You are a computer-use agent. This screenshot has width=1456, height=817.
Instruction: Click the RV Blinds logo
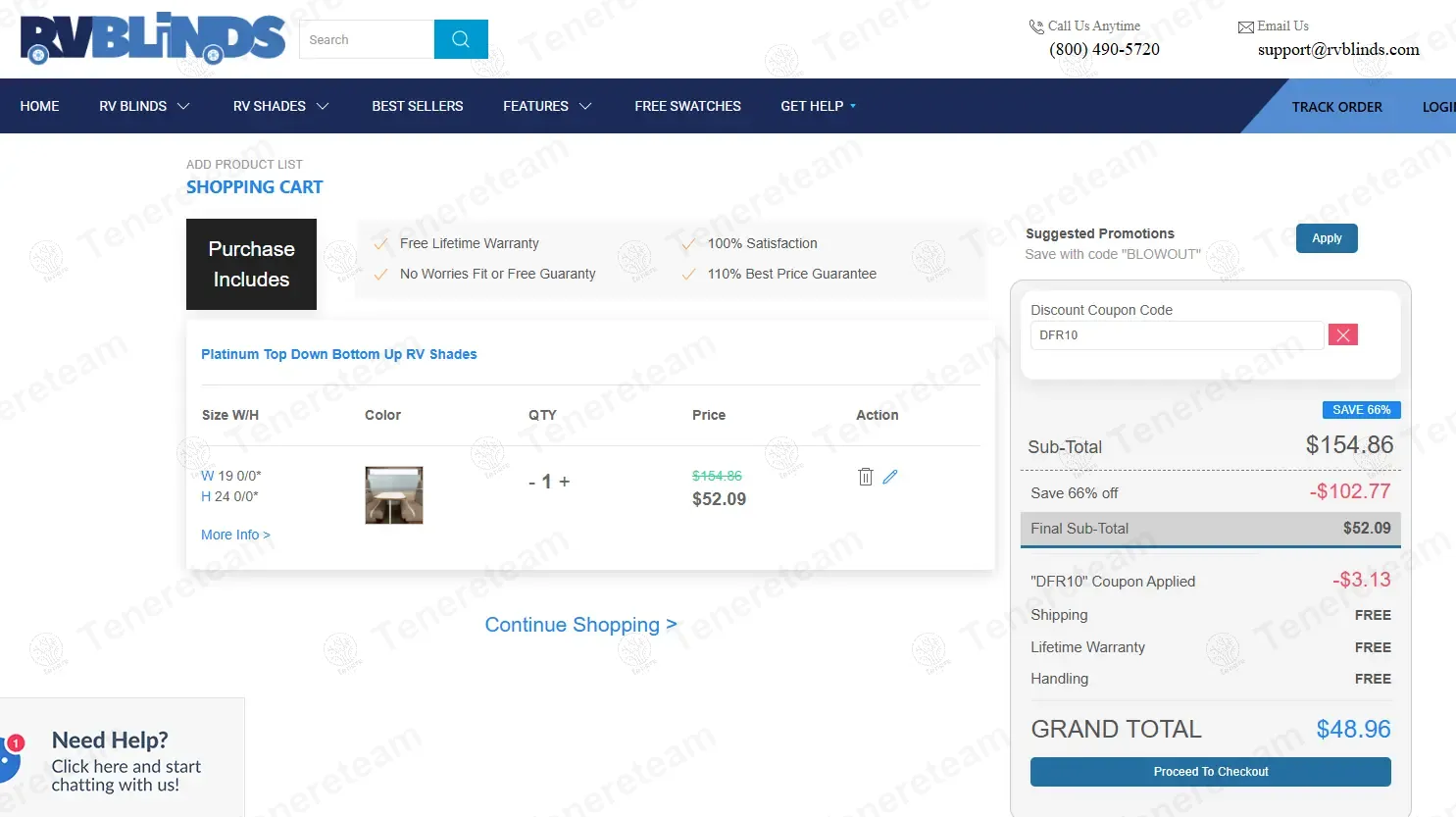[x=153, y=39]
